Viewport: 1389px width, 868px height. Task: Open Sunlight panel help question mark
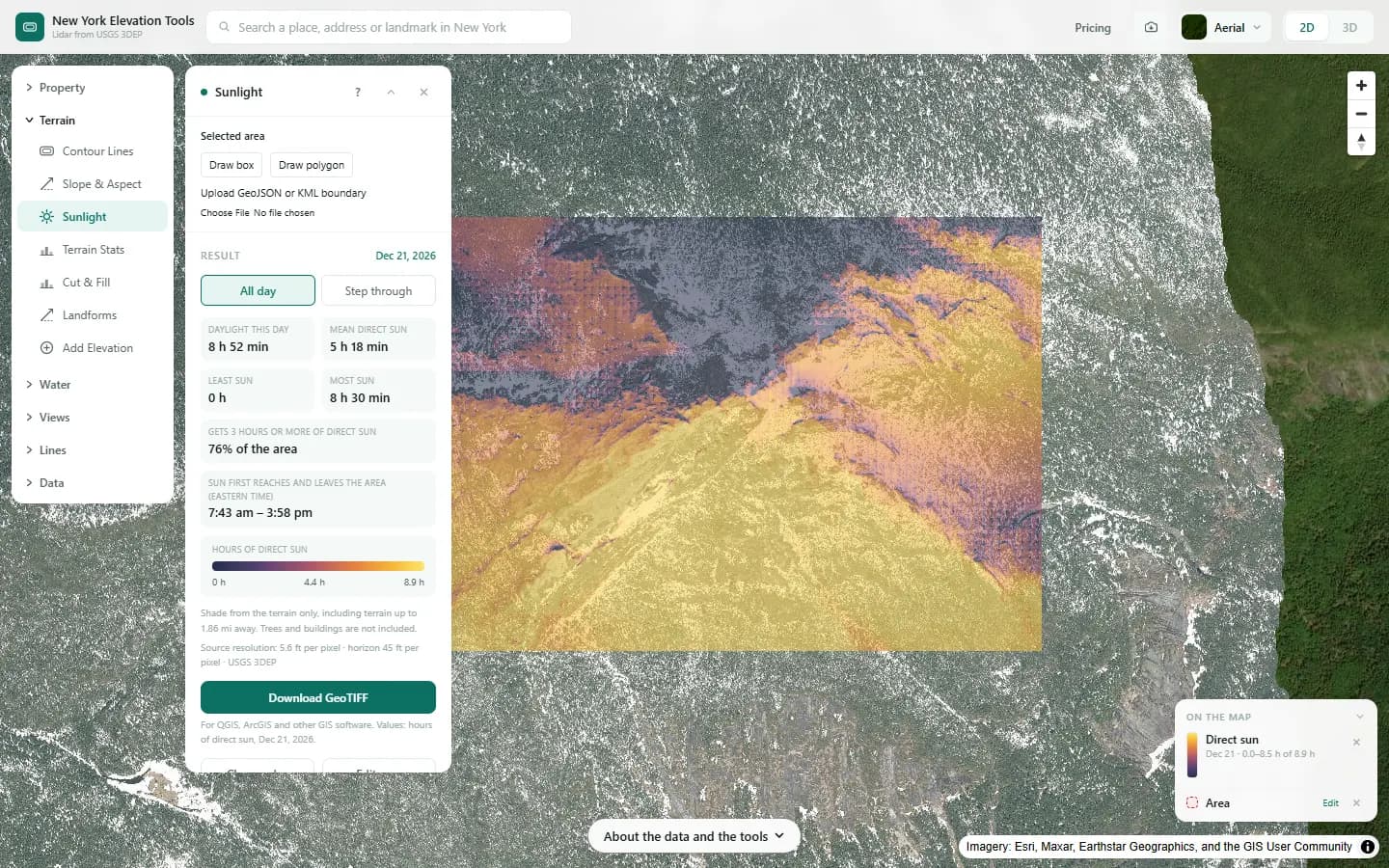[x=358, y=92]
